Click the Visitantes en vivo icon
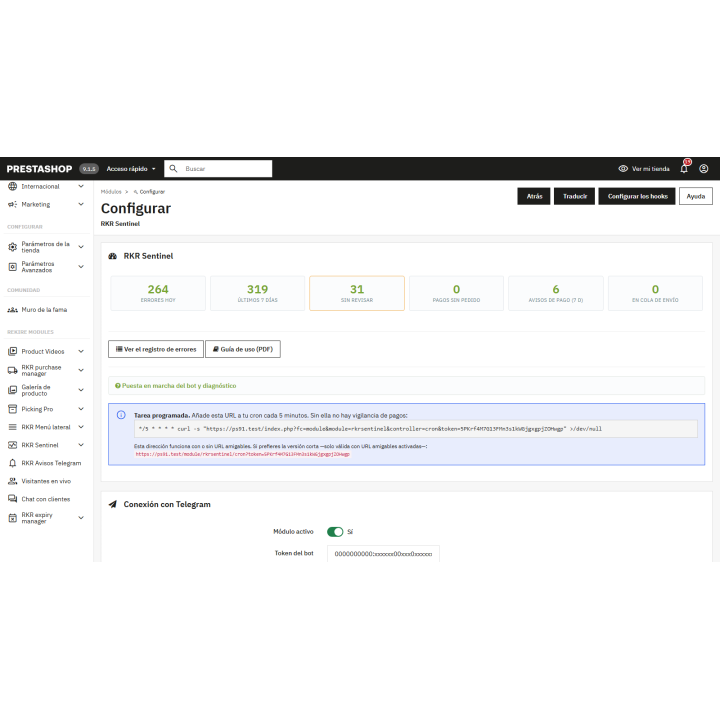720x720 pixels. (12, 481)
